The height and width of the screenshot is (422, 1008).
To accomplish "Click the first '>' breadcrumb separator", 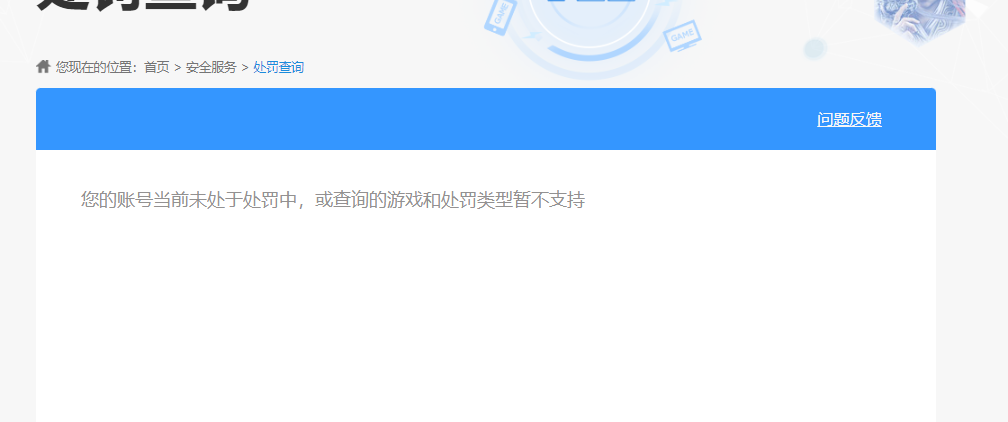I will [x=177, y=68].
